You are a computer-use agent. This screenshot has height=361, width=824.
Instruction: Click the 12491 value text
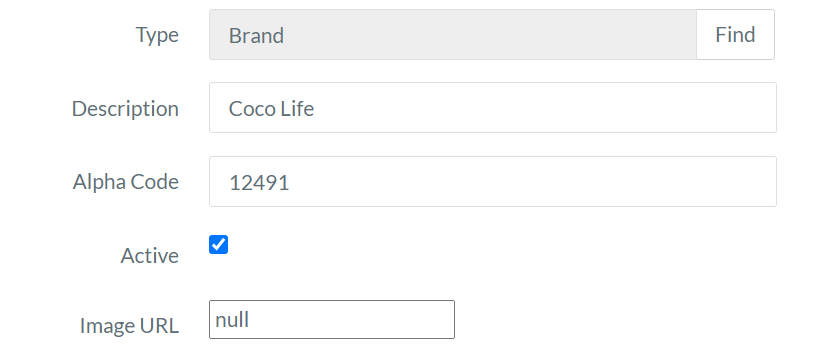point(259,182)
